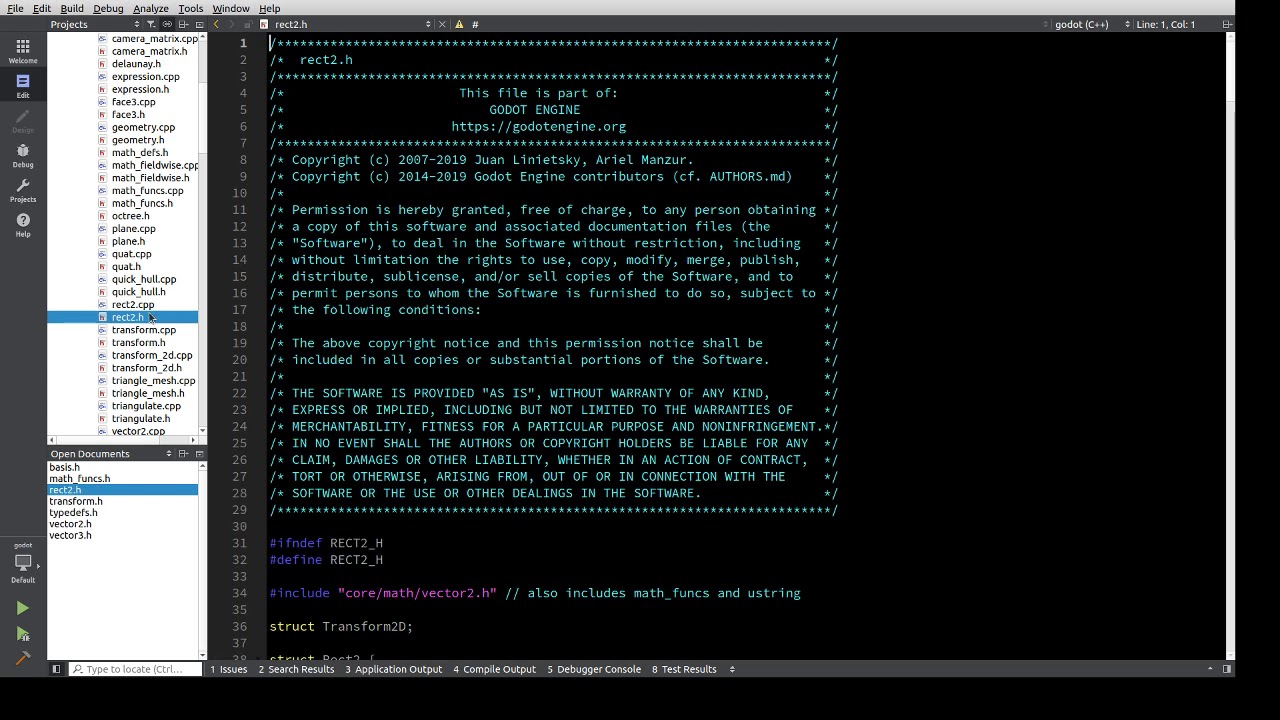Split the Open Documents panel
The height and width of the screenshot is (720, 1280).
pyautogui.click(x=183, y=454)
